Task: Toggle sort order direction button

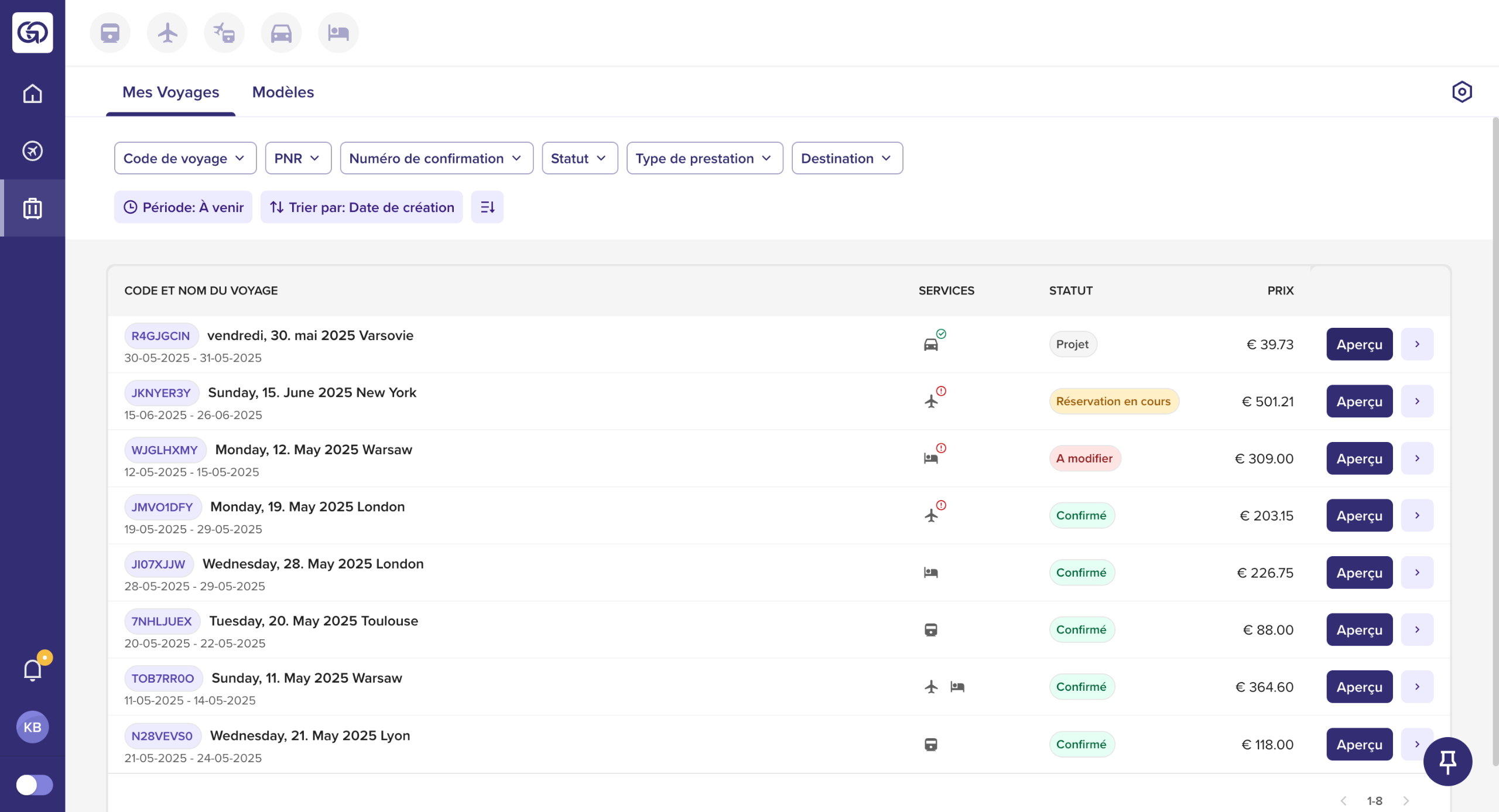Action: (x=487, y=207)
